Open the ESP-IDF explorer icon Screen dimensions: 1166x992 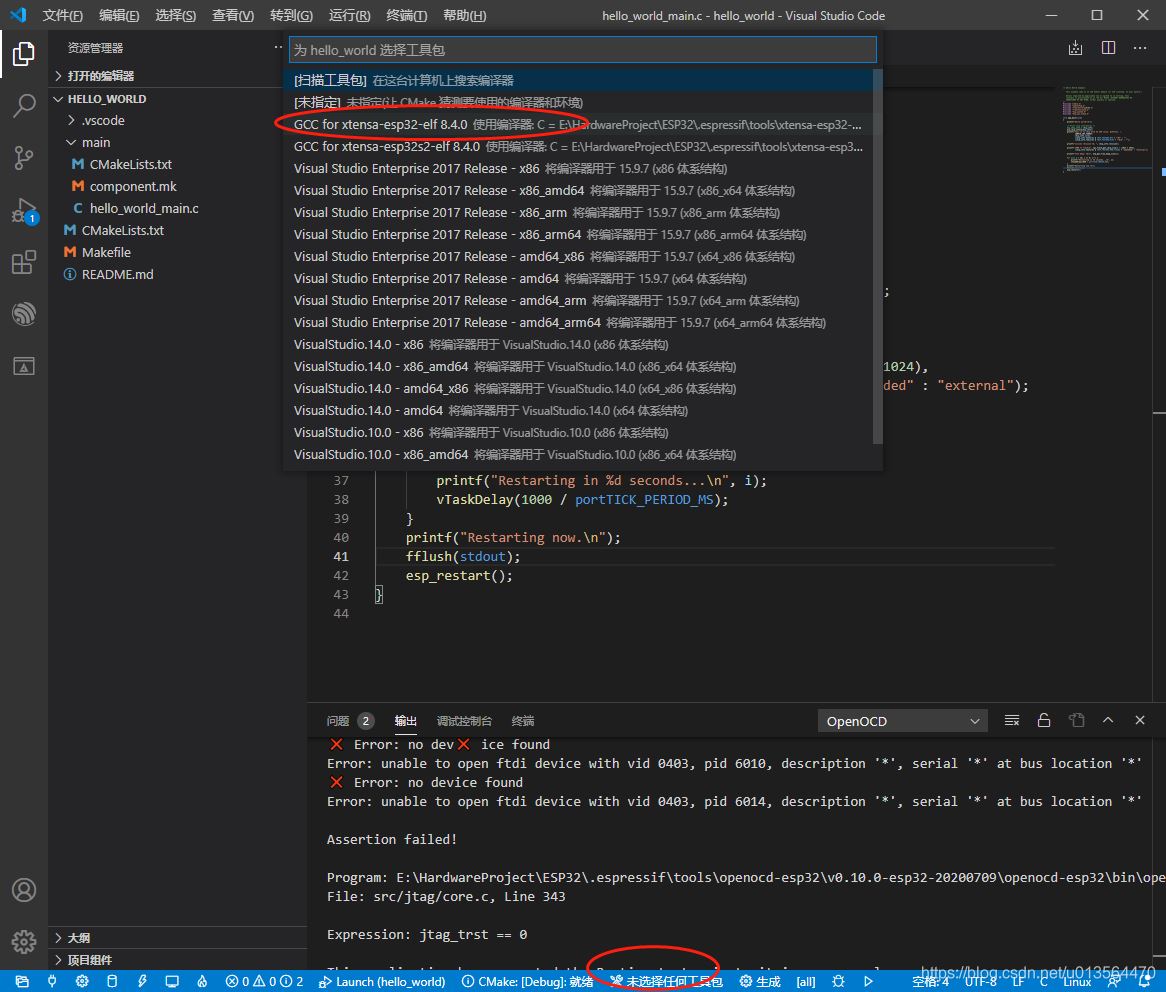pos(24,315)
